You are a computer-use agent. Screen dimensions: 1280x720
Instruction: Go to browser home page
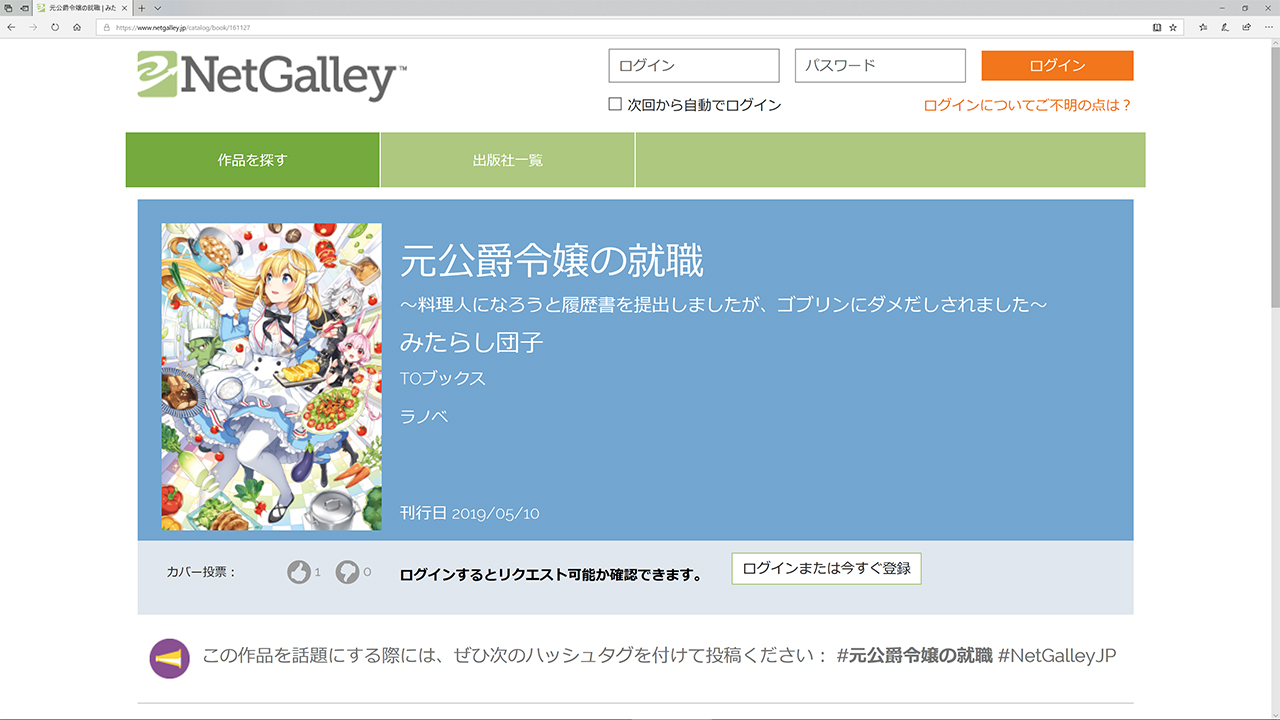pyautogui.click(x=76, y=28)
